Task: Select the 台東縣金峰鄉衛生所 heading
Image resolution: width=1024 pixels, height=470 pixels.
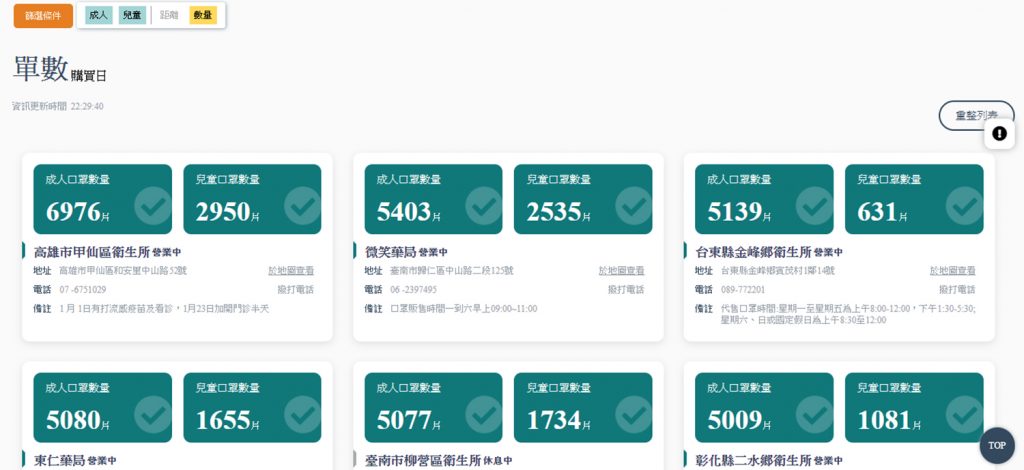Action: [x=753, y=252]
